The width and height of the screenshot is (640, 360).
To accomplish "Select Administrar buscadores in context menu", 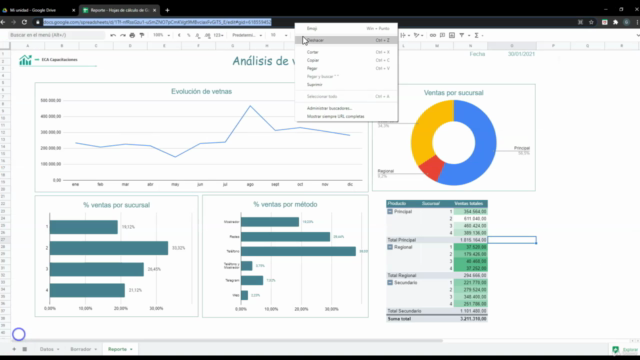I will tap(346, 108).
